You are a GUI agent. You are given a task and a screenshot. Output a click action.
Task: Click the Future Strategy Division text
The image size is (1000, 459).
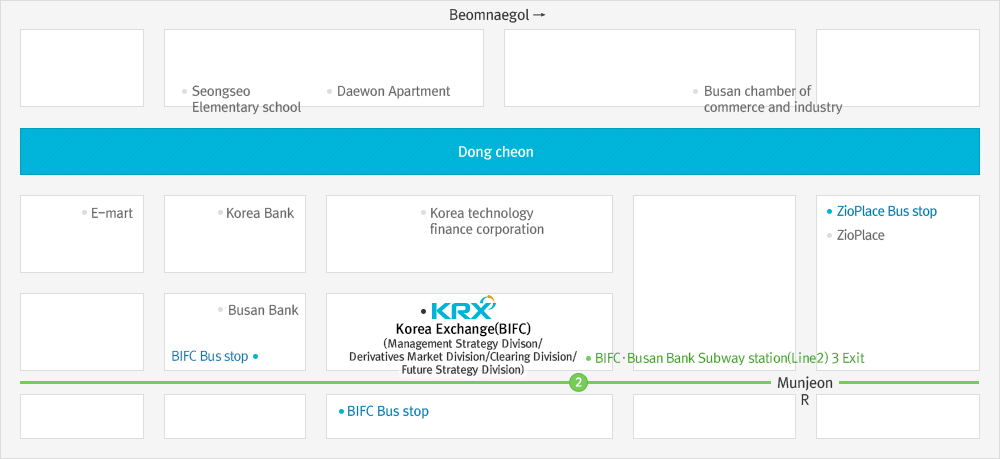[463, 369]
